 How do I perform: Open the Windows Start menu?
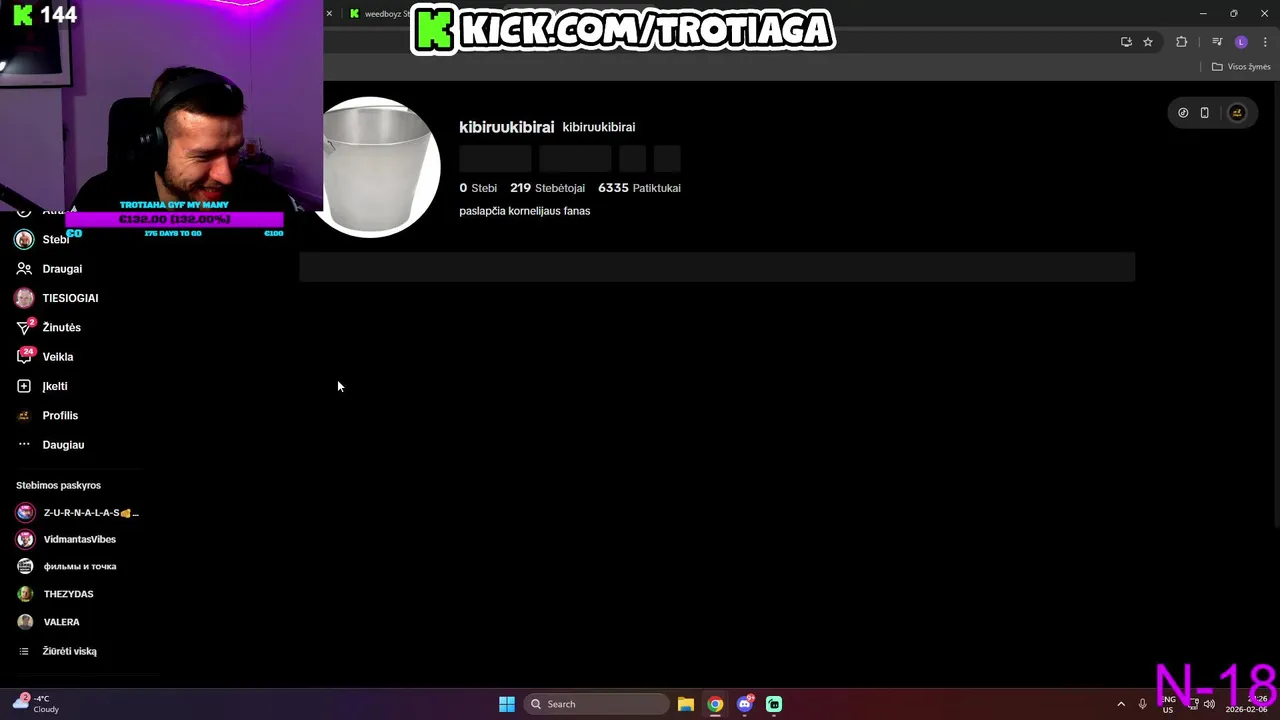coord(507,704)
